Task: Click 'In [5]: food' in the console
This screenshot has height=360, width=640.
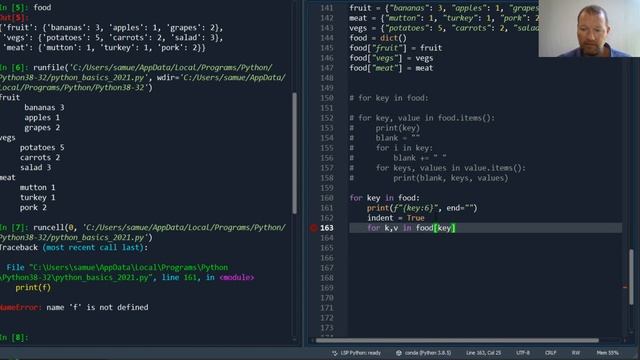Action: pyautogui.click(x=25, y=7)
